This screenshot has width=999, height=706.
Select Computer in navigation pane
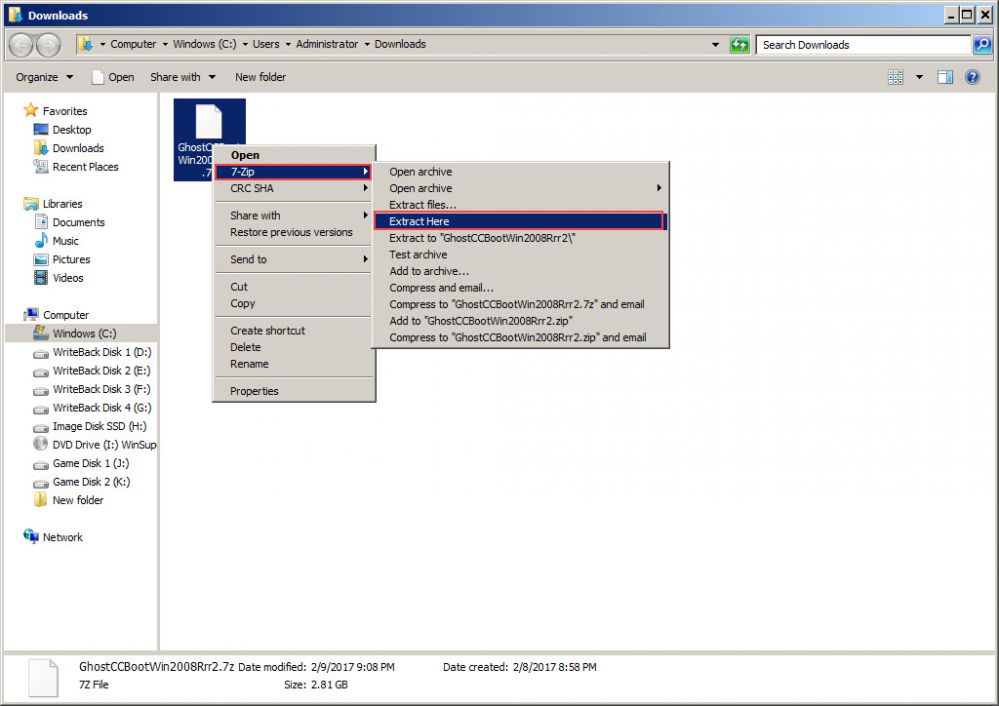(x=66, y=315)
